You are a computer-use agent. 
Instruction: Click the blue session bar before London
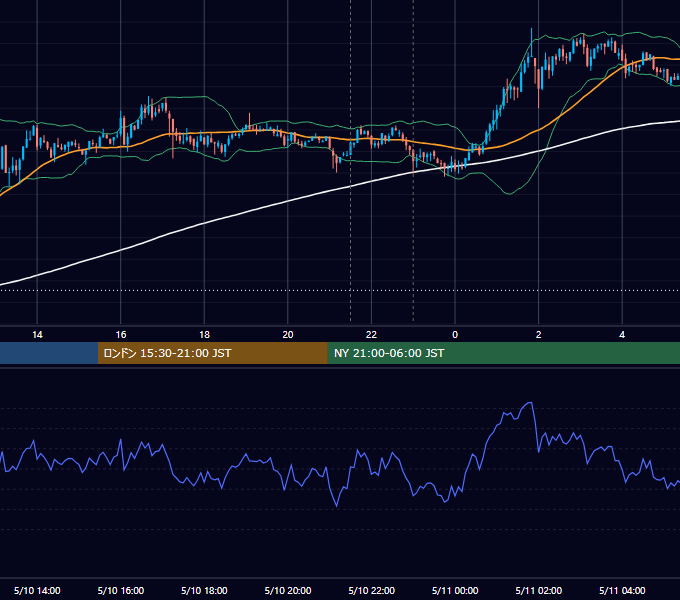(49, 353)
